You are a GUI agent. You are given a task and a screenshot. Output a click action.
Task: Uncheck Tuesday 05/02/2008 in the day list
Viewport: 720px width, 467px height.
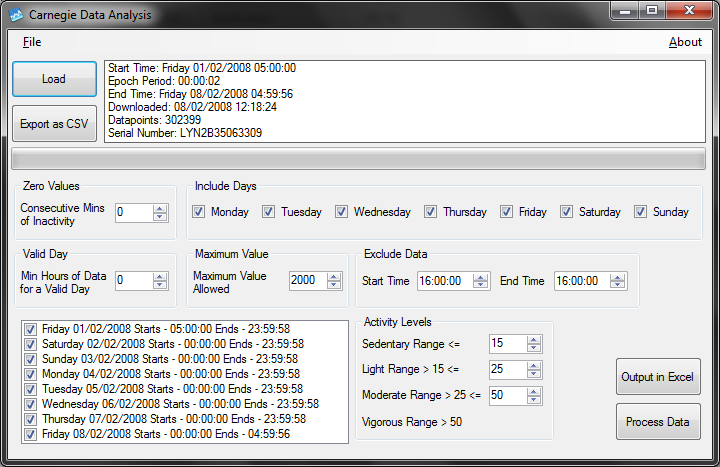point(30,389)
